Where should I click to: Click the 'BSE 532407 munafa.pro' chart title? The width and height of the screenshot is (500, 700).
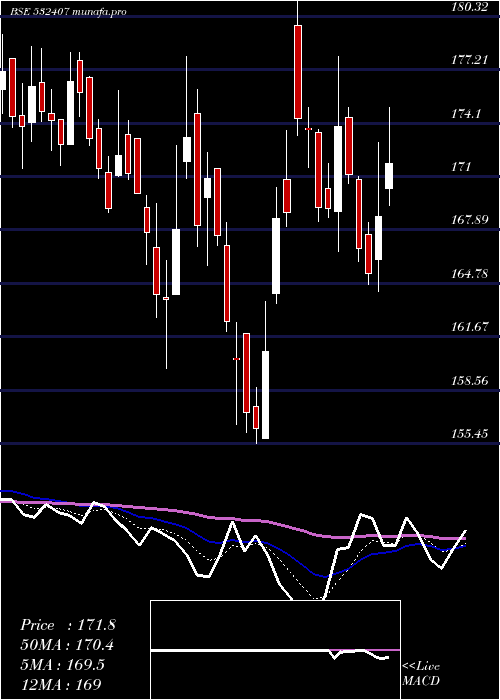pyautogui.click(x=69, y=12)
